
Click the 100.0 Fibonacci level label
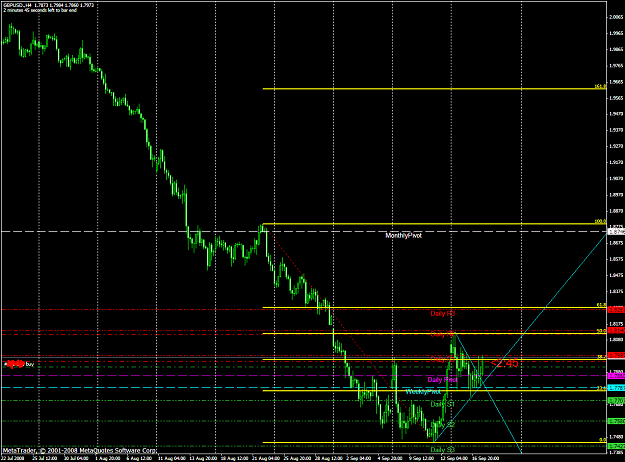(600, 221)
